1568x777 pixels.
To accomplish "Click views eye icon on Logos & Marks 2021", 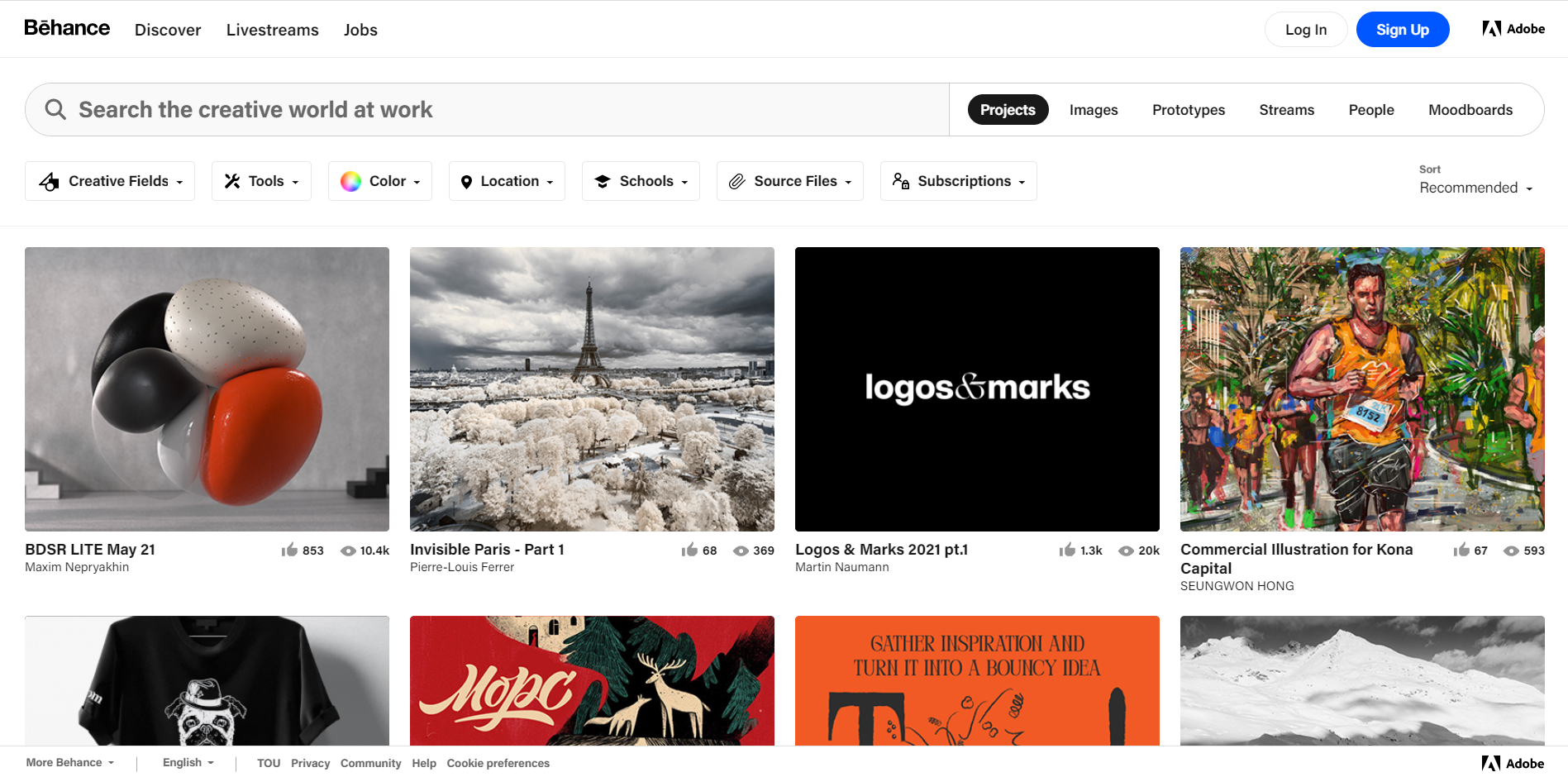I will (x=1126, y=551).
